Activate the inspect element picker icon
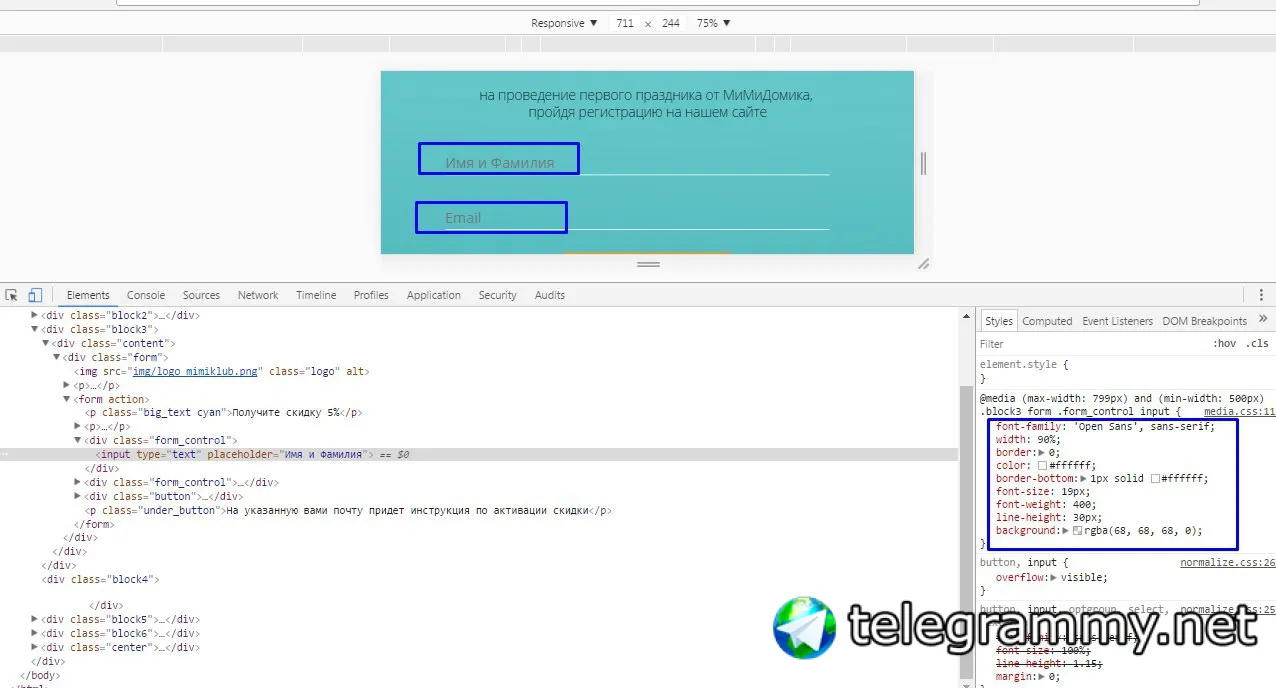This screenshot has height=688, width=1276. [x=12, y=295]
